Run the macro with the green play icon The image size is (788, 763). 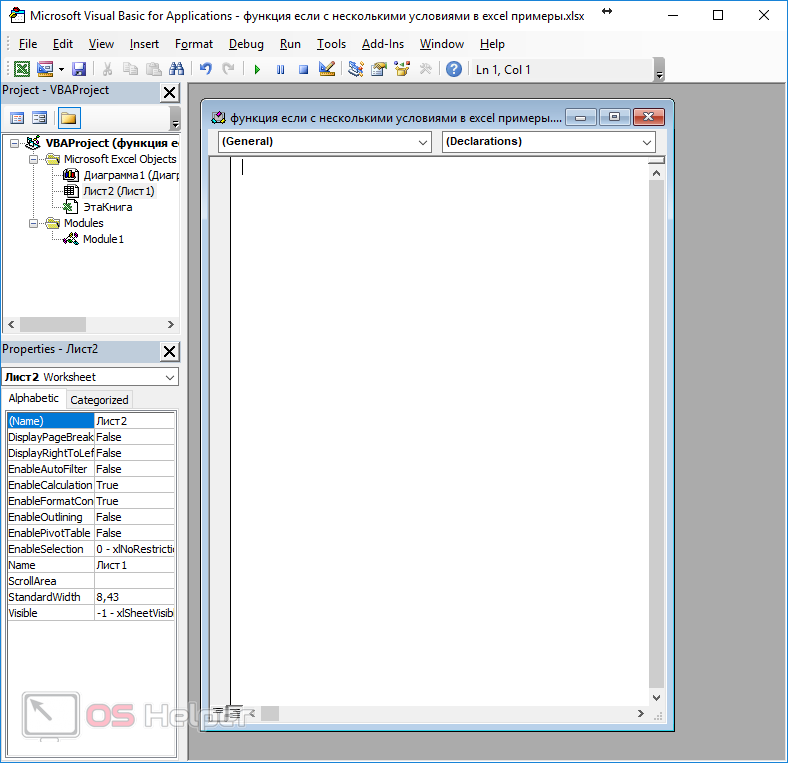[x=257, y=69]
